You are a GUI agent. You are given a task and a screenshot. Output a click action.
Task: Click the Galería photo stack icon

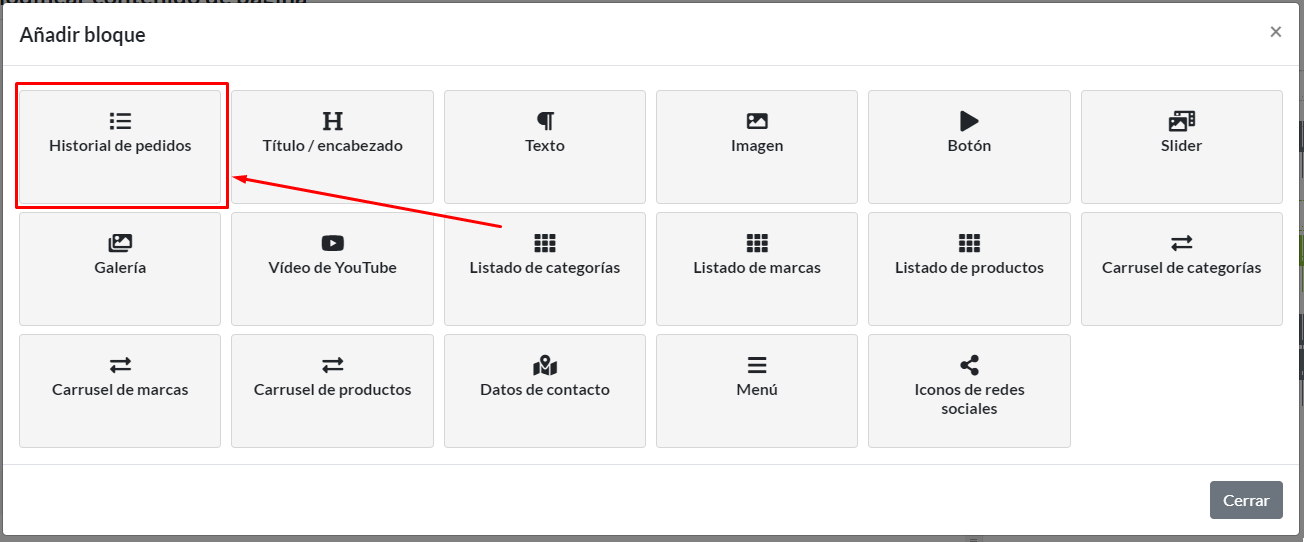[120, 243]
